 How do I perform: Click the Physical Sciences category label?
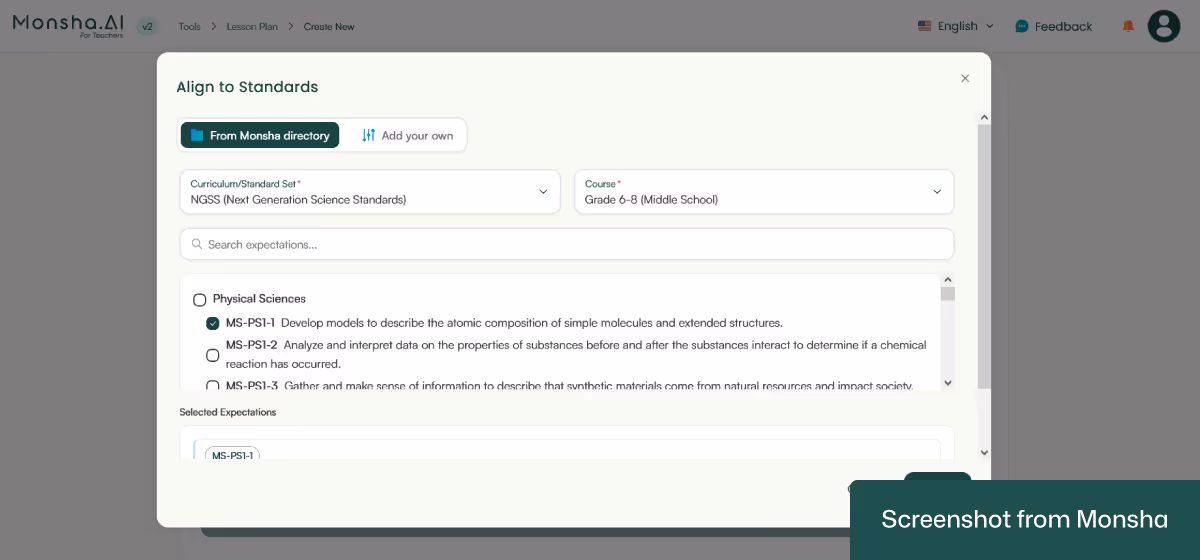tap(259, 299)
